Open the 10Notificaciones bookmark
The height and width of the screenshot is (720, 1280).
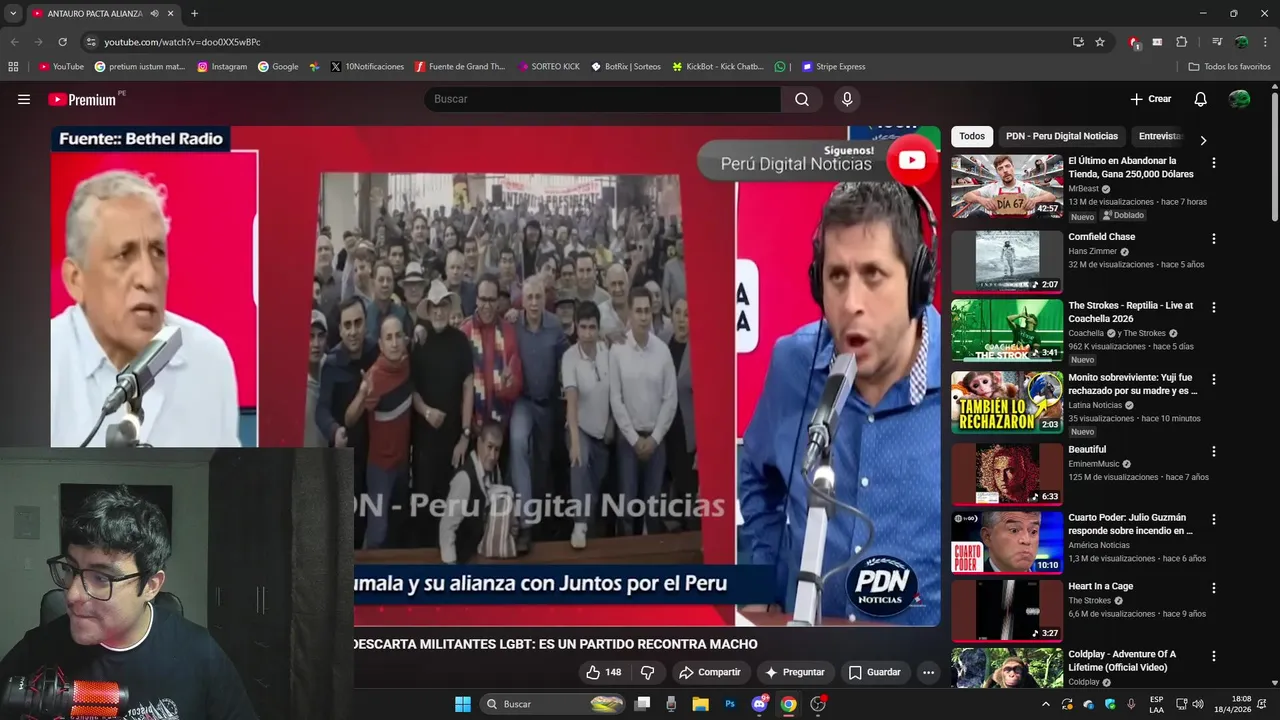(x=367, y=67)
